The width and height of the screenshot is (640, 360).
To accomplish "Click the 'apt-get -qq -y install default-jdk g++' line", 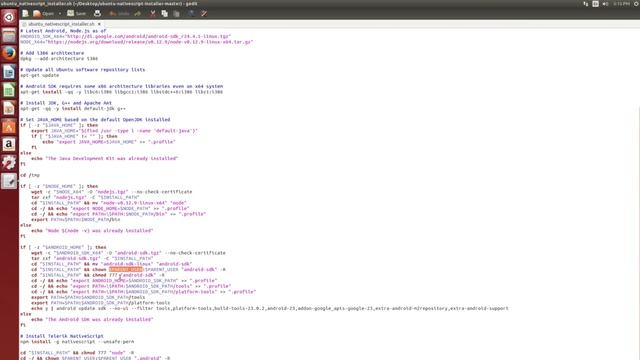I will coord(73,109).
